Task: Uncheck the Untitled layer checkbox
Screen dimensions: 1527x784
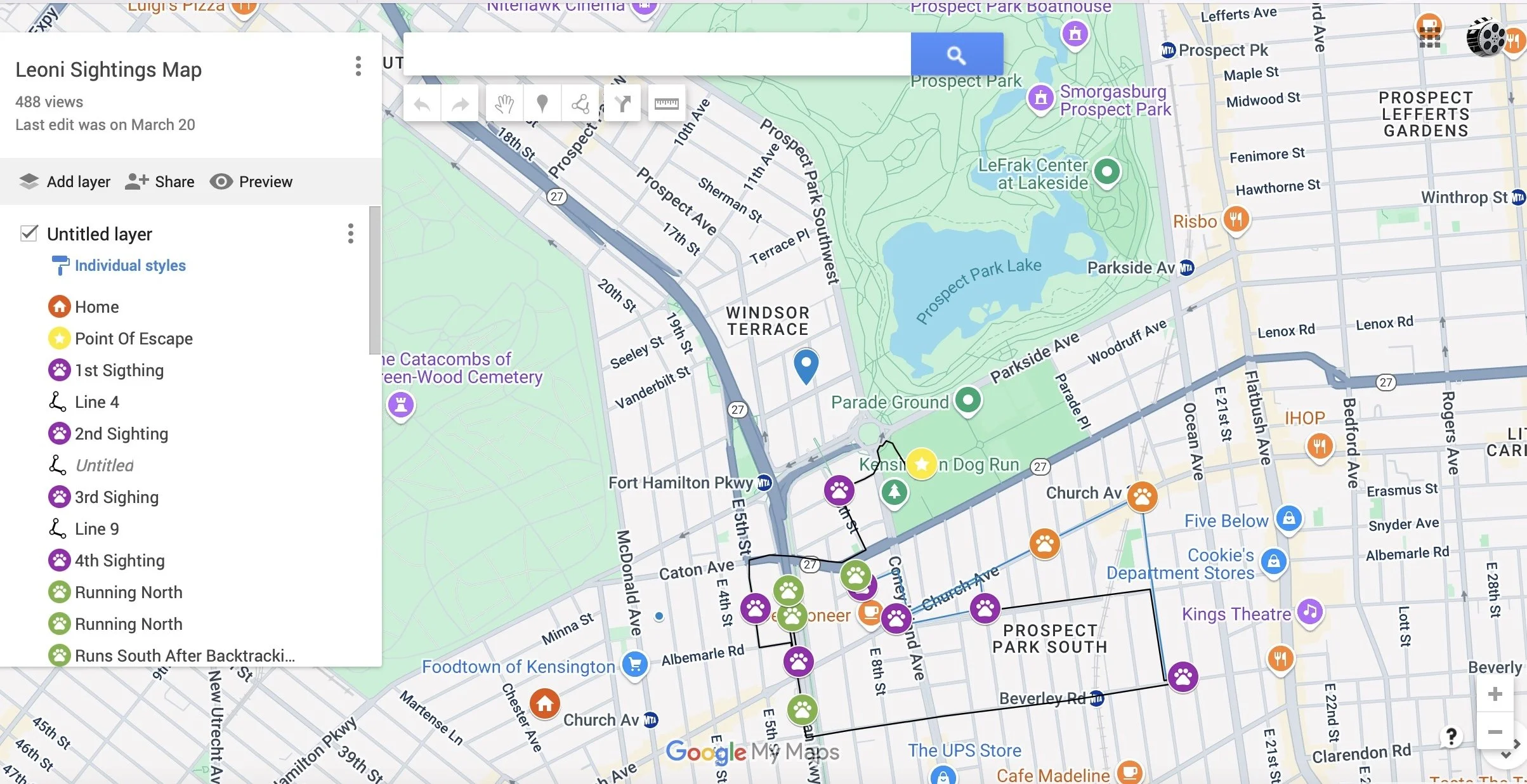Action: (29, 233)
